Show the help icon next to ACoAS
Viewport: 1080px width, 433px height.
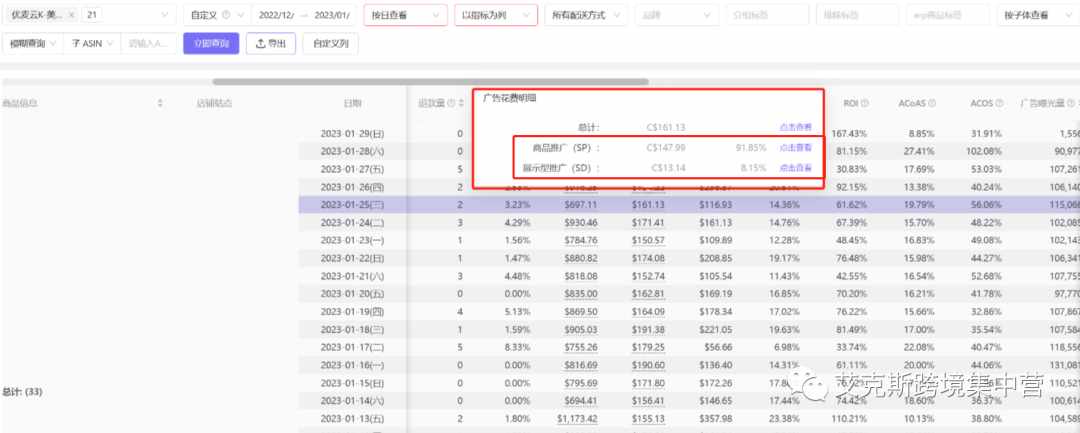click(x=932, y=103)
